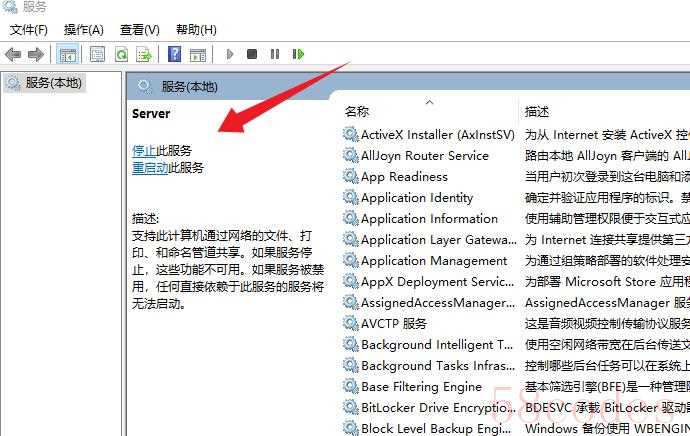The height and width of the screenshot is (436, 690).
Task: Click the Forward arrow in toolbar
Action: 36,54
